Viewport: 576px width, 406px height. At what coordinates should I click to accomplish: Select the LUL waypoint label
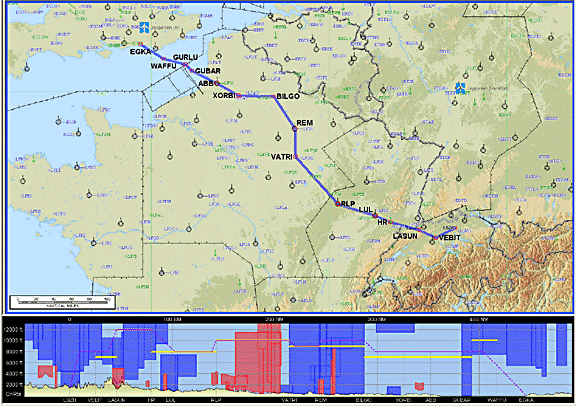coord(366,210)
